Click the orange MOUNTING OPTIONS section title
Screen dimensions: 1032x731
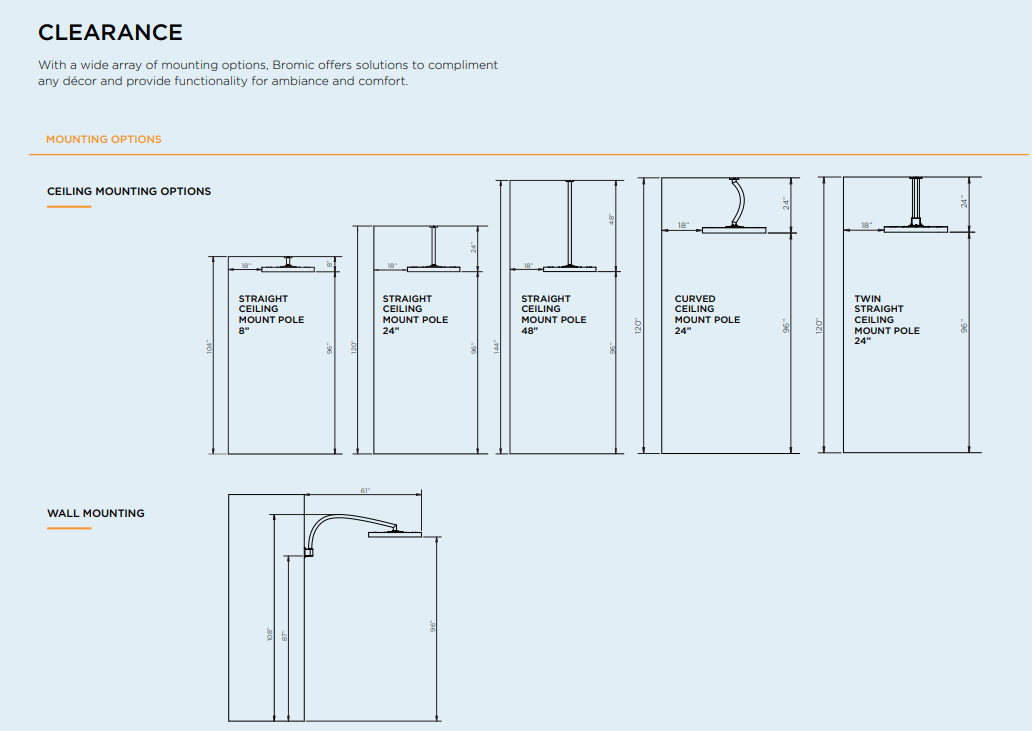(103, 139)
